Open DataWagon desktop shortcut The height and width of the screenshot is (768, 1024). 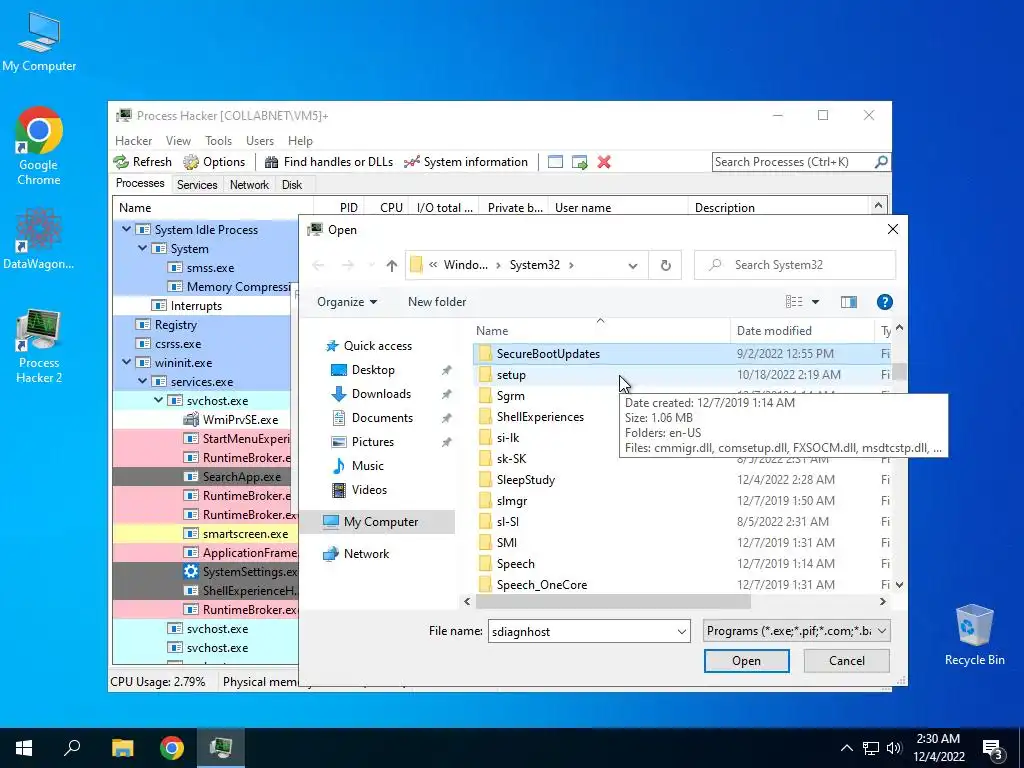(x=39, y=239)
